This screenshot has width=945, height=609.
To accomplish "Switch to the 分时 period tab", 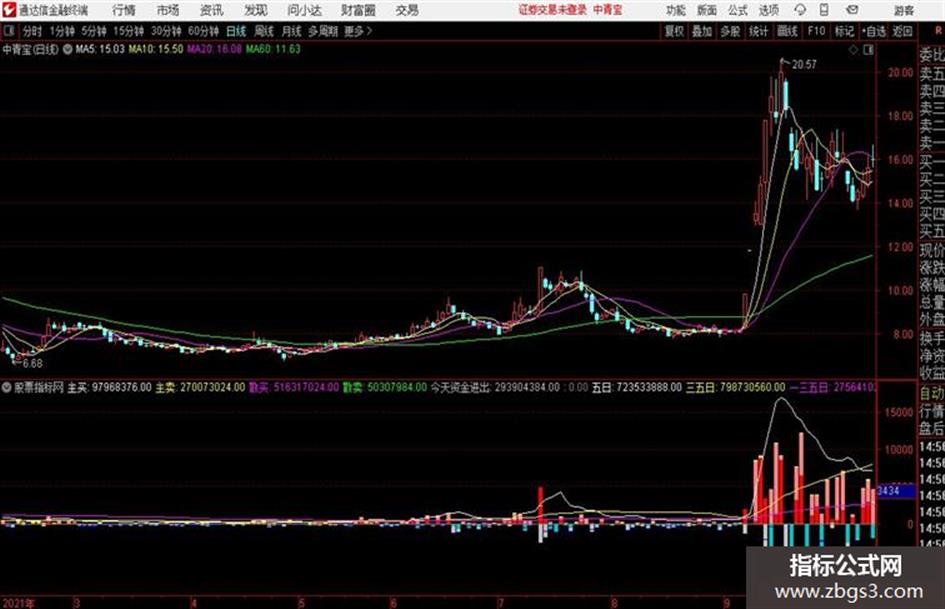I will tap(33, 31).
